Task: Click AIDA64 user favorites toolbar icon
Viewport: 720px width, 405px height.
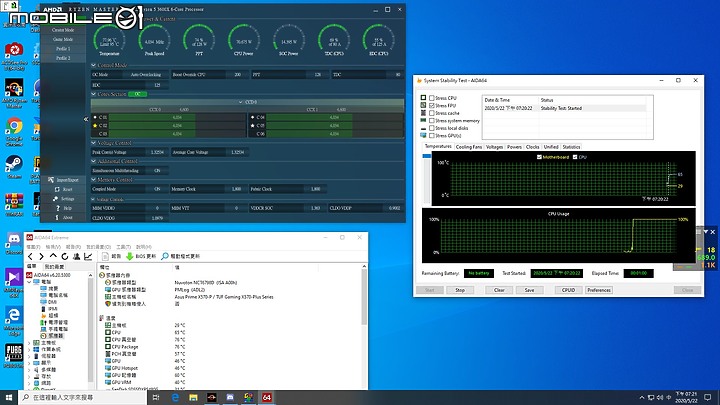Action: (77, 256)
